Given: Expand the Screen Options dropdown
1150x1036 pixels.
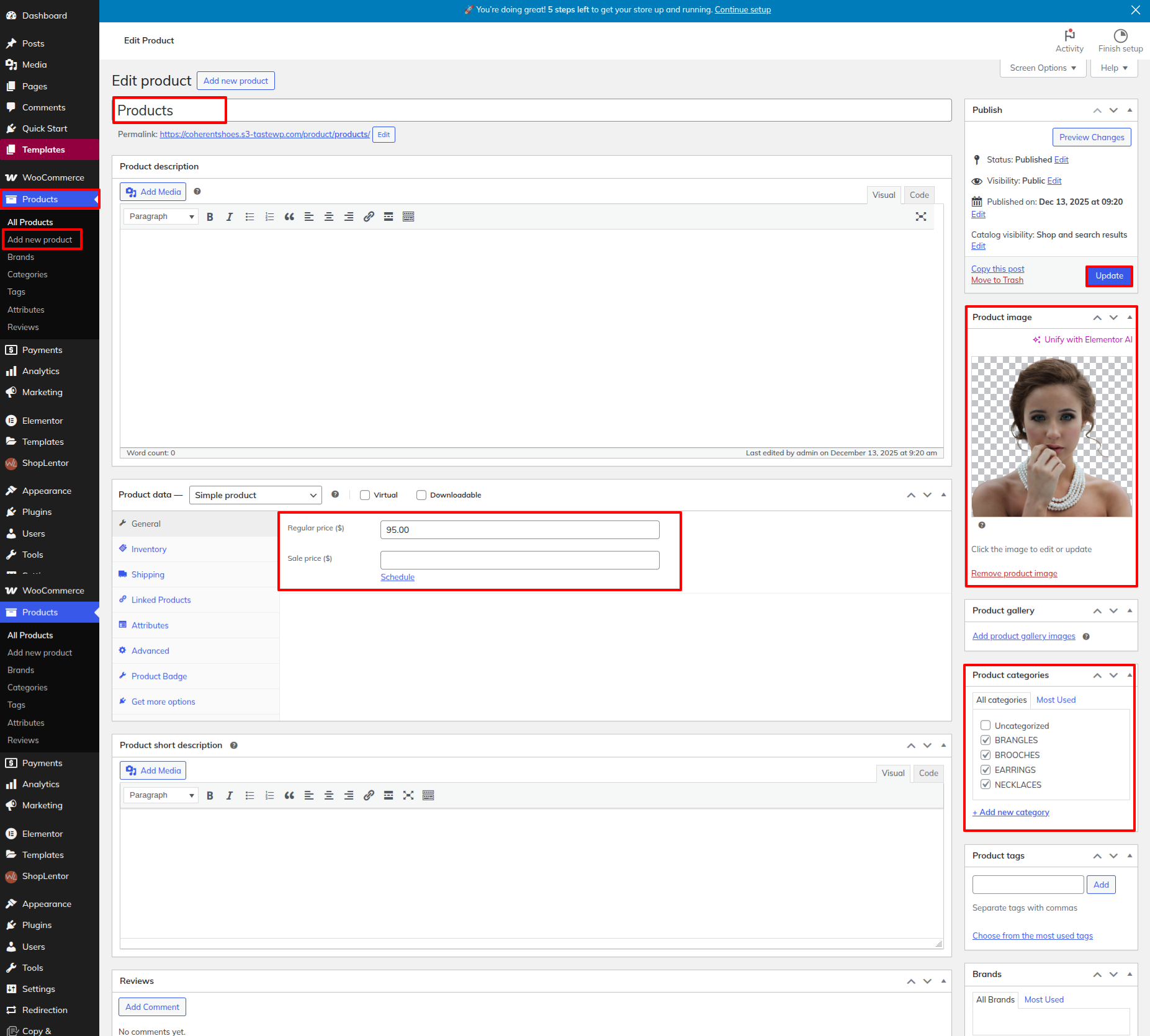Looking at the screenshot, I should click(1043, 68).
